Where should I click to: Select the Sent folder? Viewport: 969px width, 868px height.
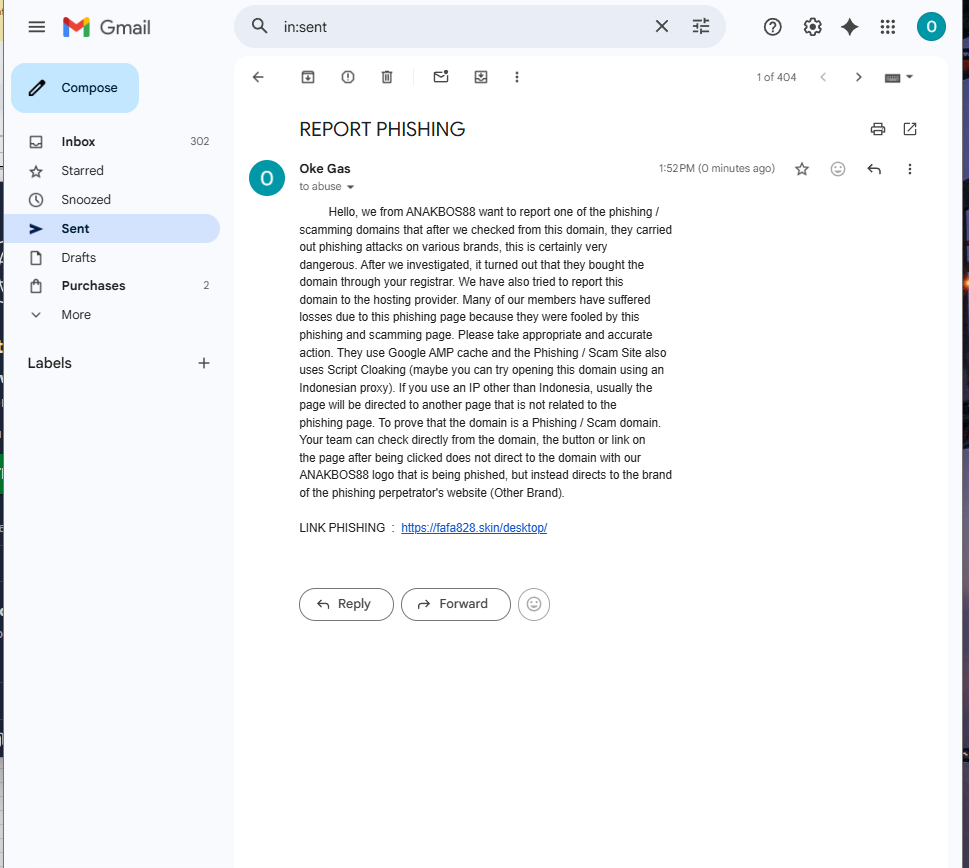(x=111, y=229)
